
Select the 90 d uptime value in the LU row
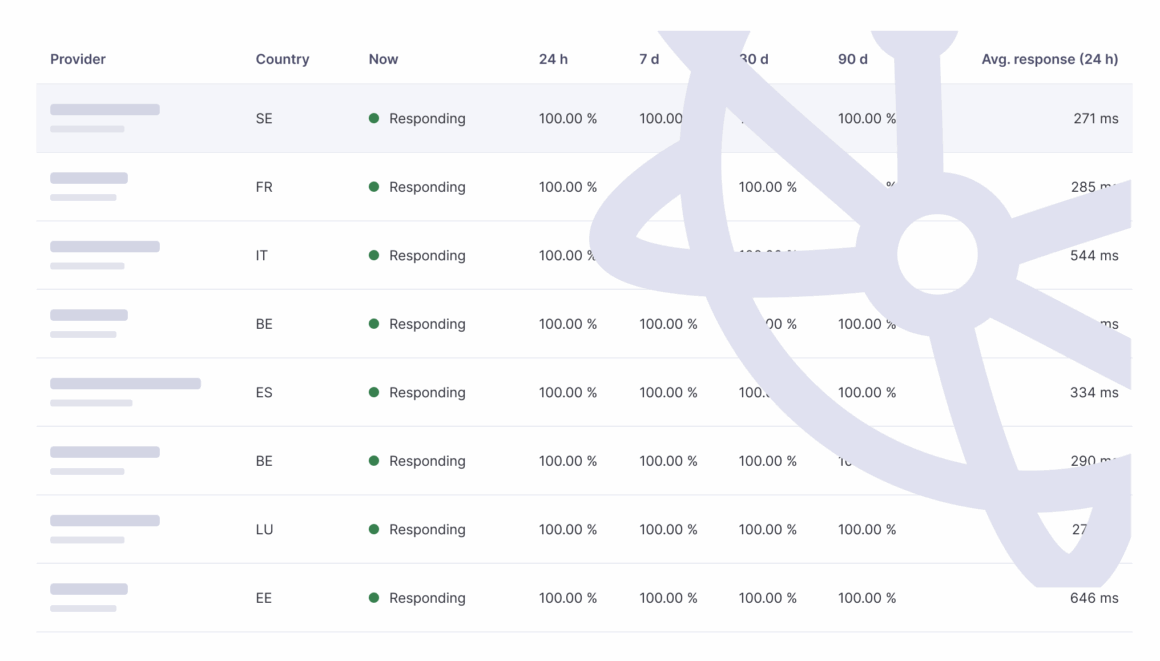[867, 529]
